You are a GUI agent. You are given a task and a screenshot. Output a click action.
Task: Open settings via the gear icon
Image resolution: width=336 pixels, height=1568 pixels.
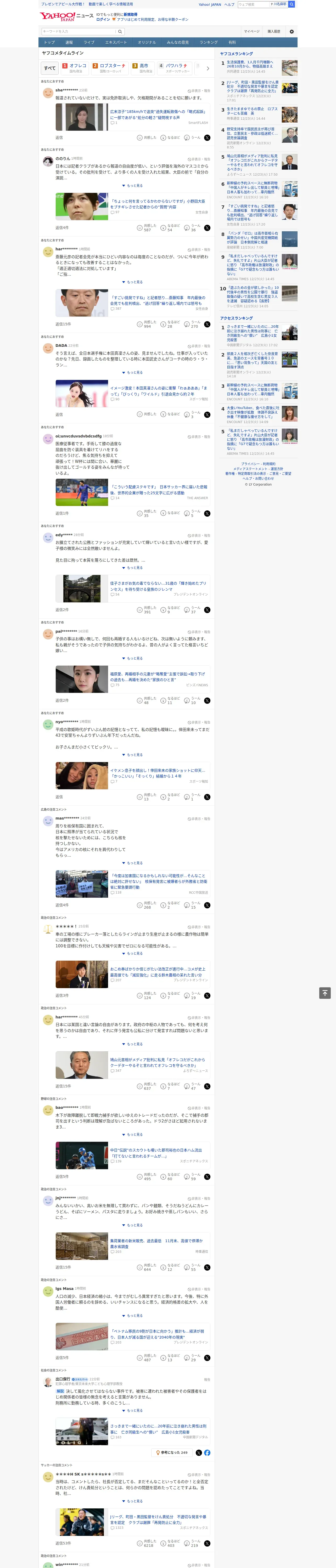point(292,32)
